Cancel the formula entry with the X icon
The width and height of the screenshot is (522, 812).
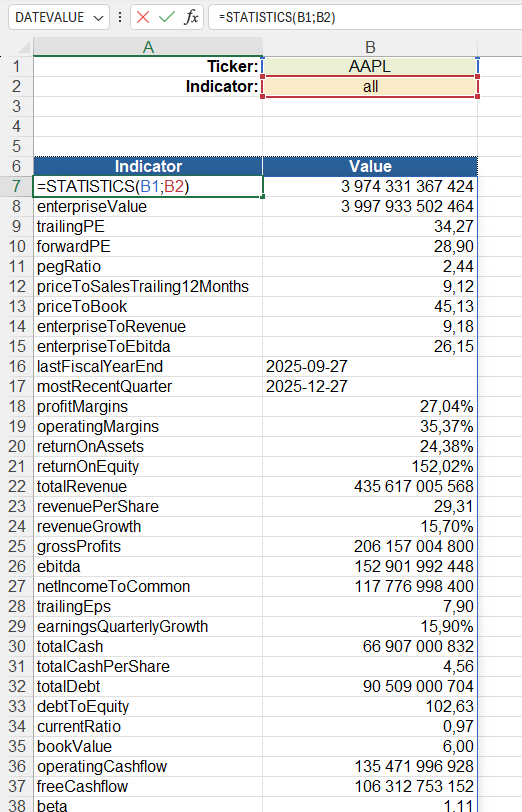tap(143, 17)
